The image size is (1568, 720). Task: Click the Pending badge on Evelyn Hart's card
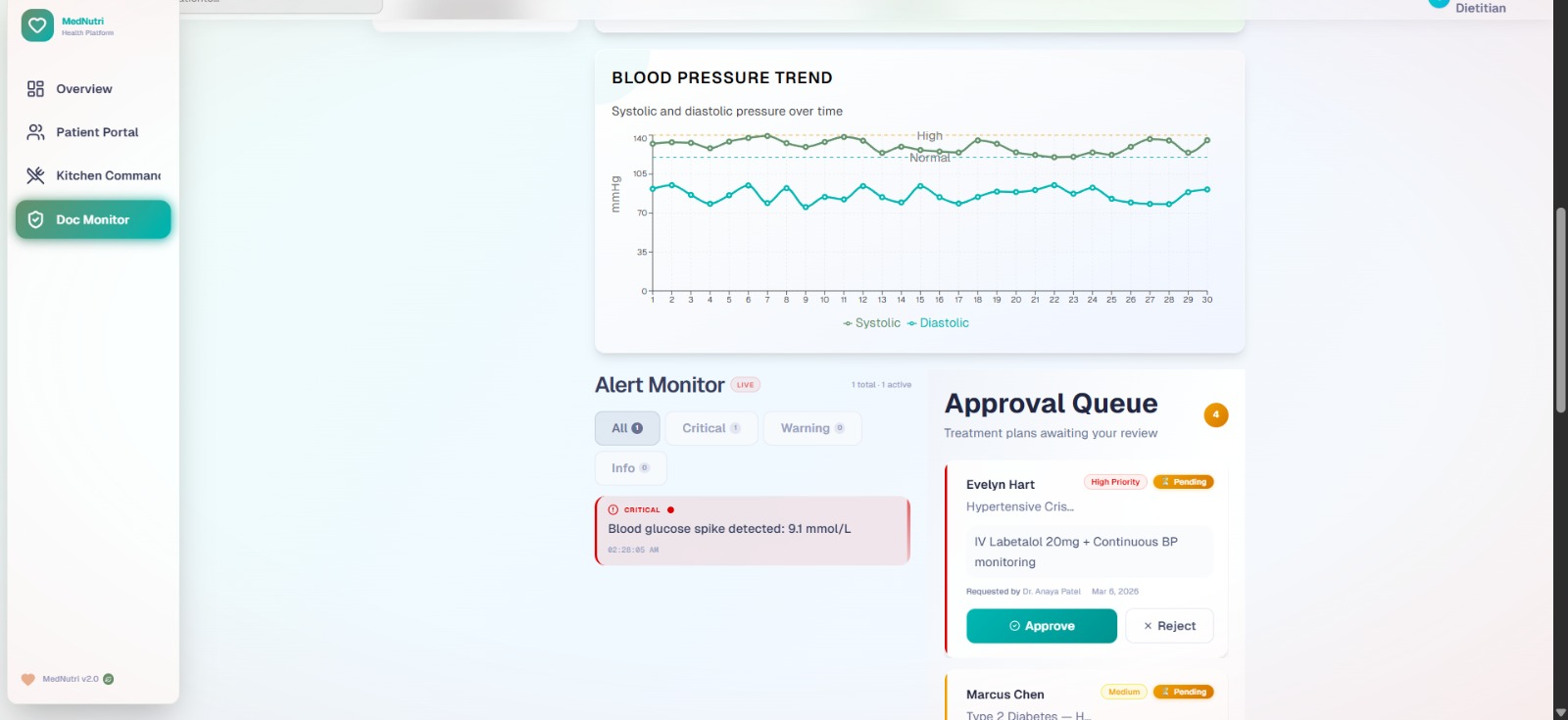[1184, 482]
